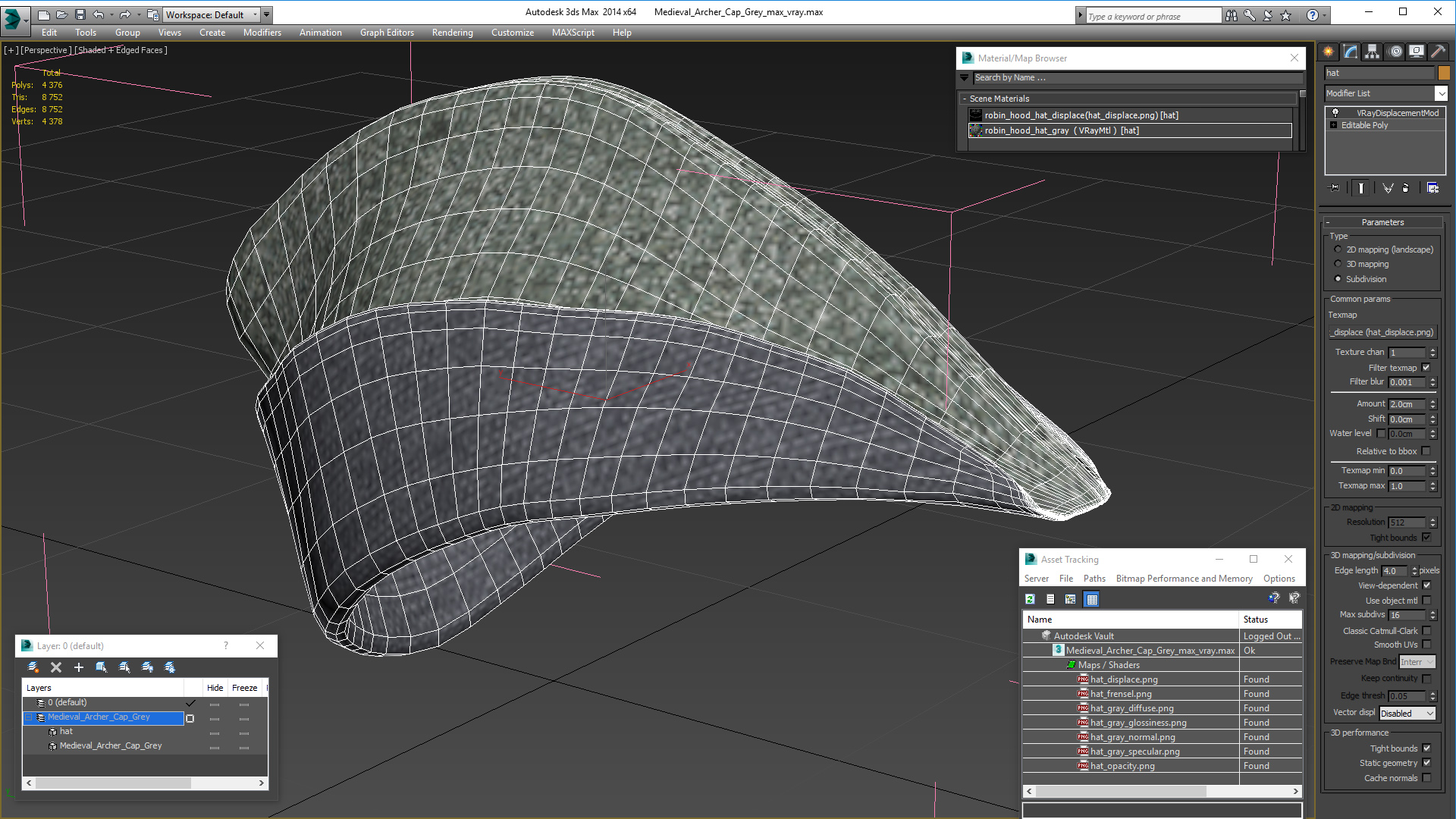
Task: Click the Perspective viewport label
Action: (45, 50)
